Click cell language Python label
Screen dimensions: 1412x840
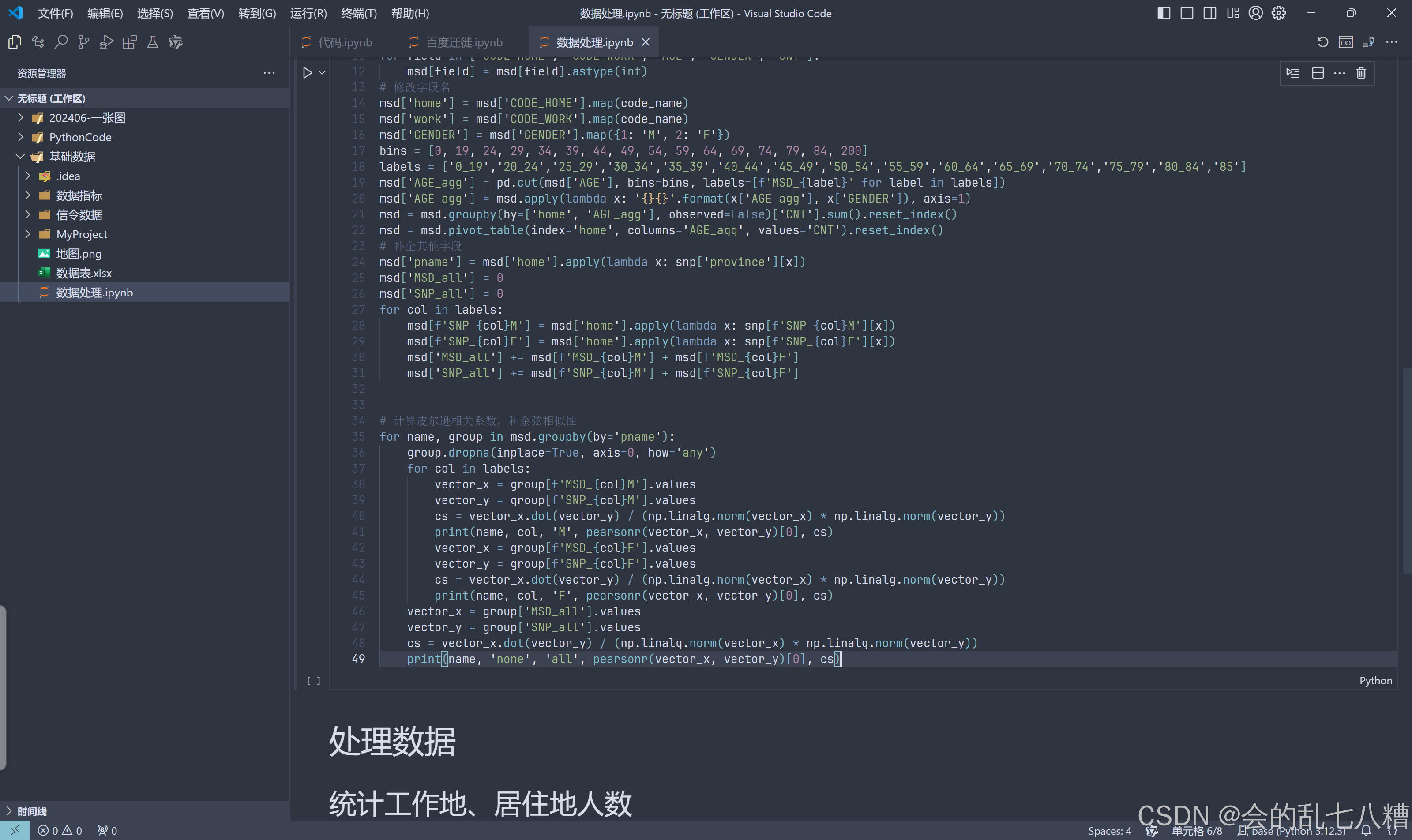1375,680
